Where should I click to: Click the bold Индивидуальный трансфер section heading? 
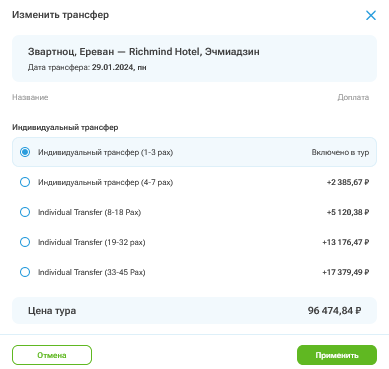[65, 127]
